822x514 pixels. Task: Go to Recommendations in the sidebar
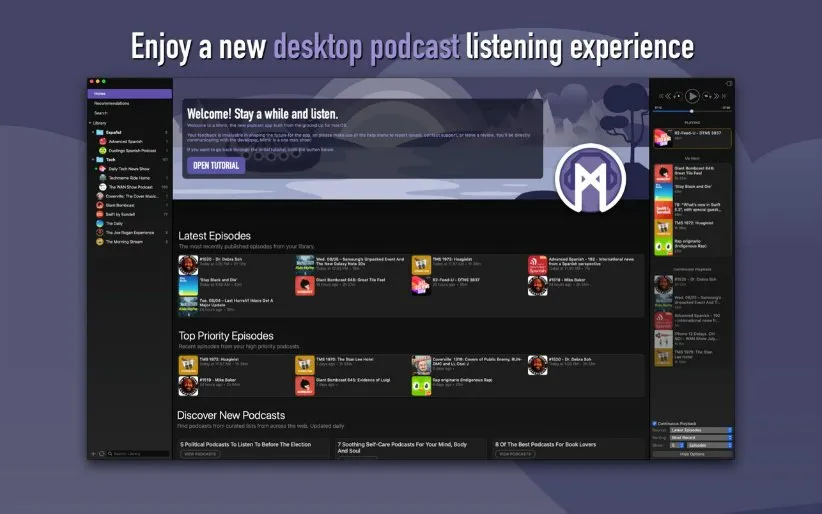111,103
